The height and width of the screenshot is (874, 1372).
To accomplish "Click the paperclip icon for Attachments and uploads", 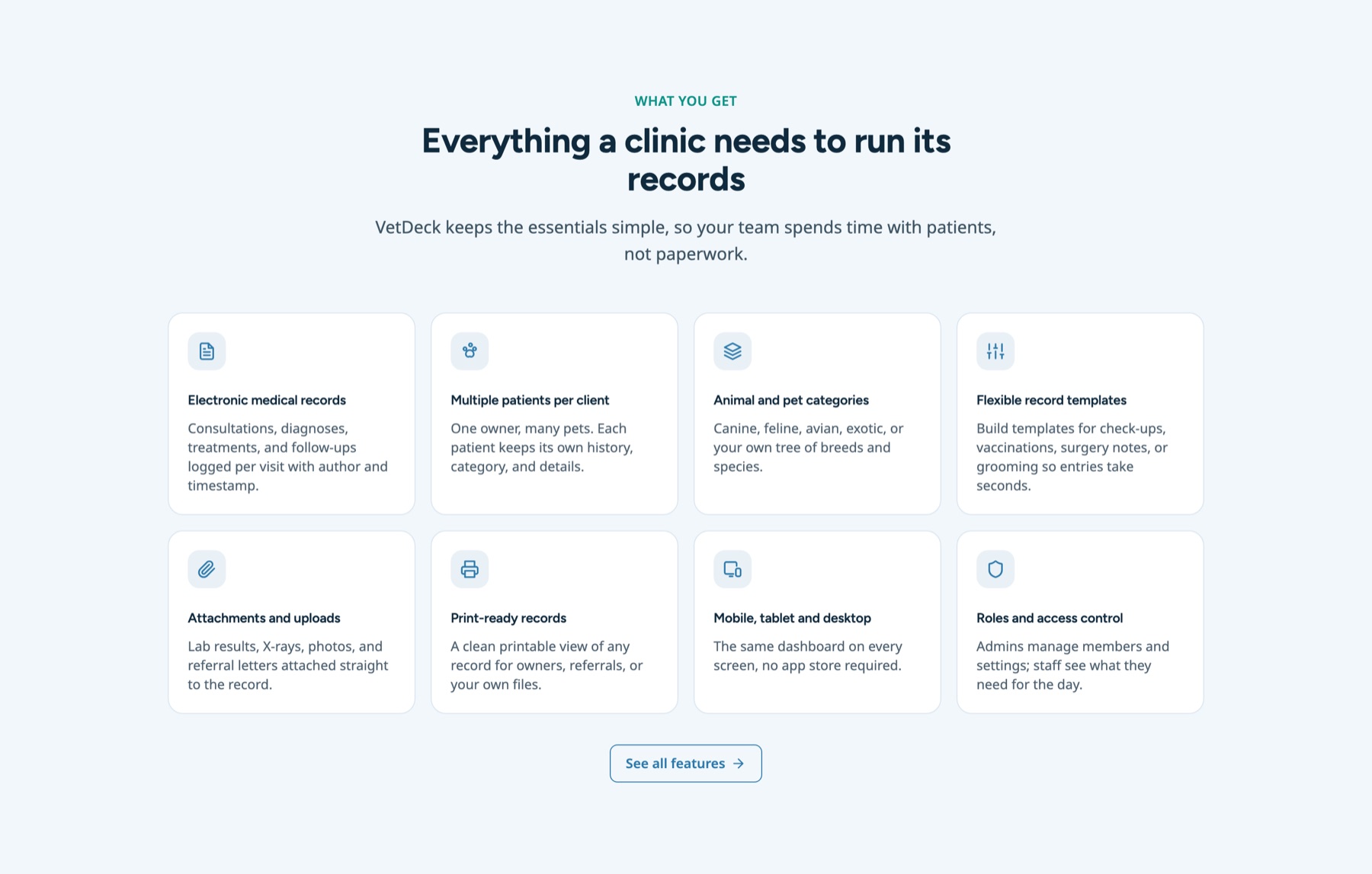I will pyautogui.click(x=207, y=569).
